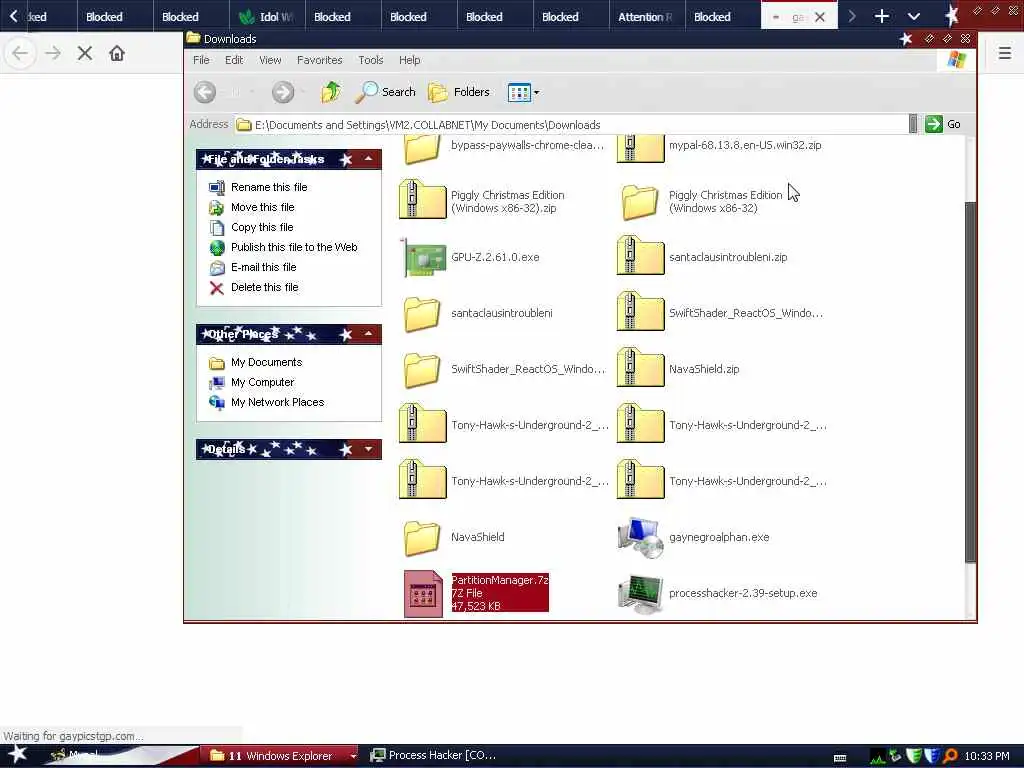Click Move this file task
The height and width of the screenshot is (768, 1024).
click(251, 208)
